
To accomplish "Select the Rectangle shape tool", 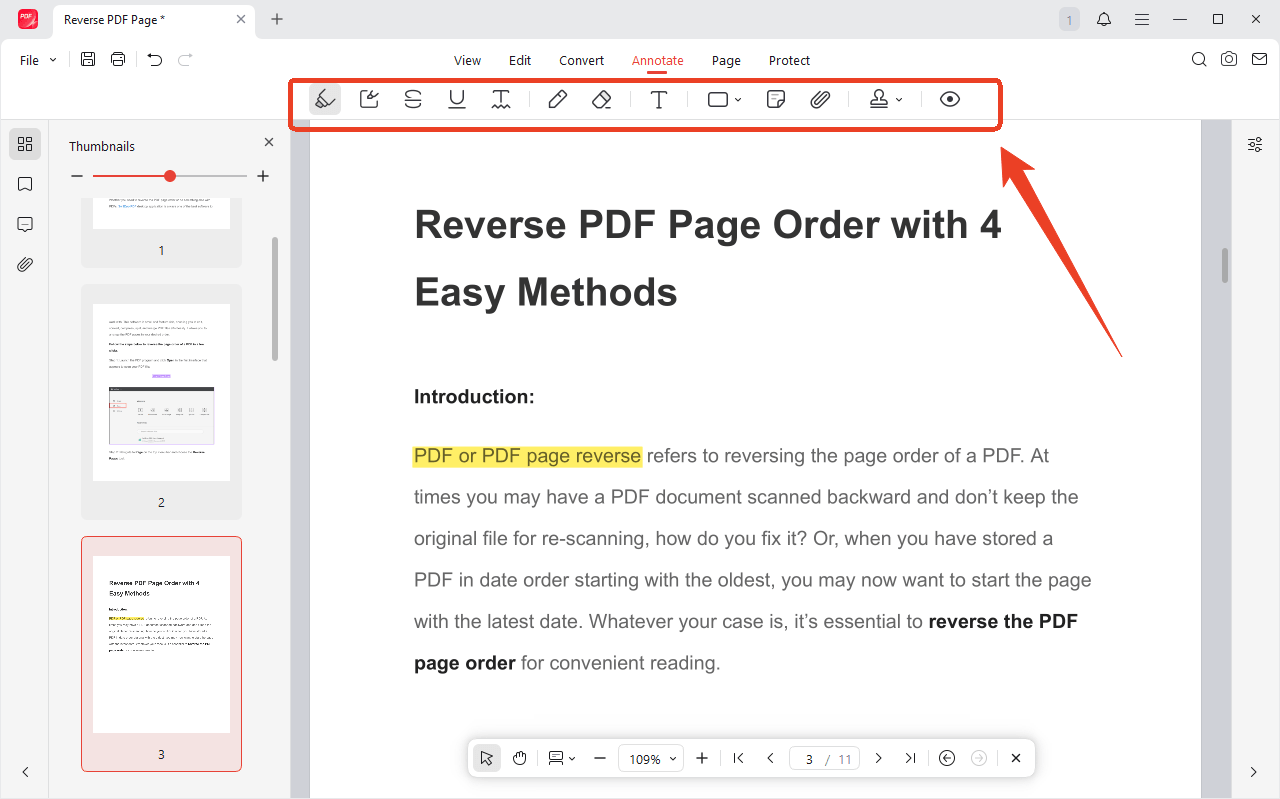I will [718, 99].
